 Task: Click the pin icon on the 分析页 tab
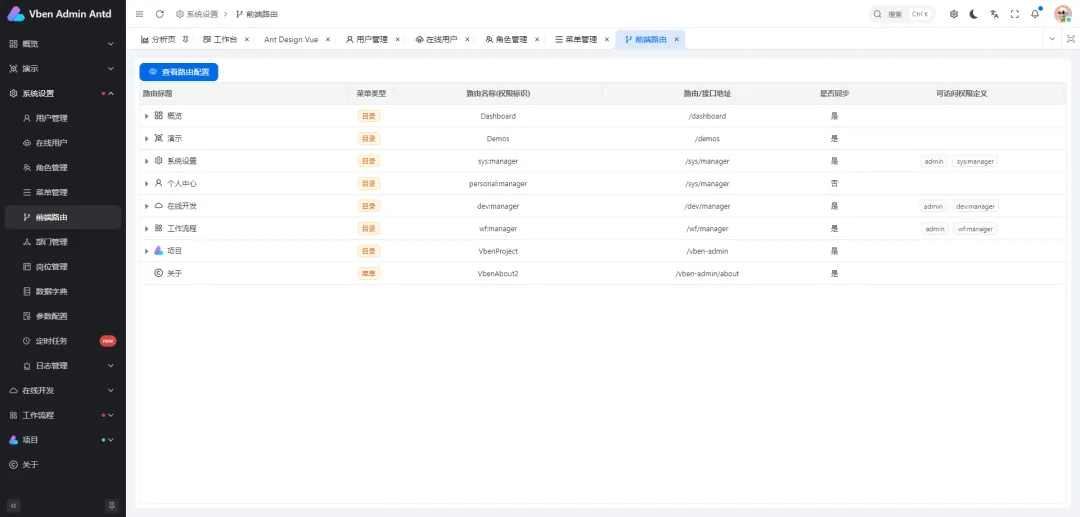coord(185,39)
